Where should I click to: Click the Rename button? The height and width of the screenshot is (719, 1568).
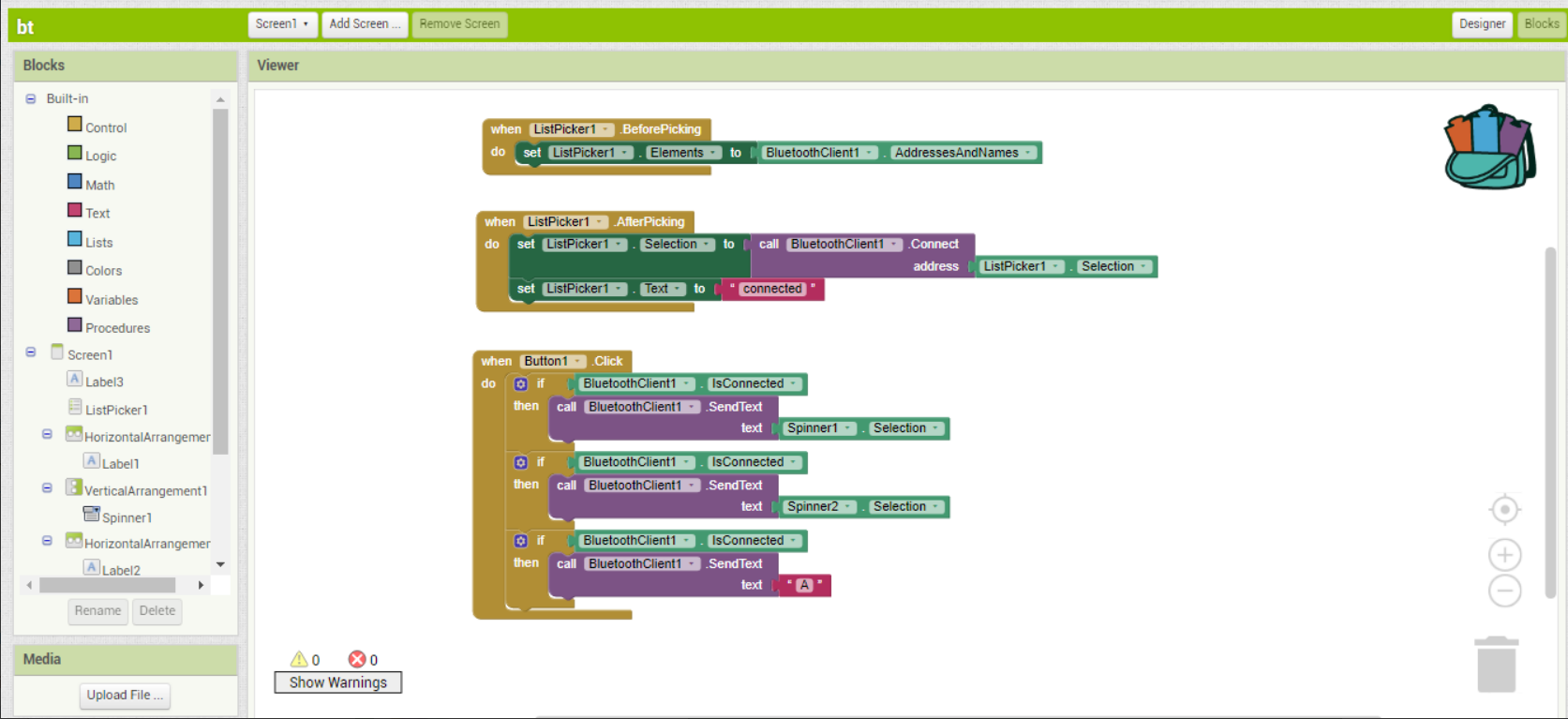coord(97,611)
